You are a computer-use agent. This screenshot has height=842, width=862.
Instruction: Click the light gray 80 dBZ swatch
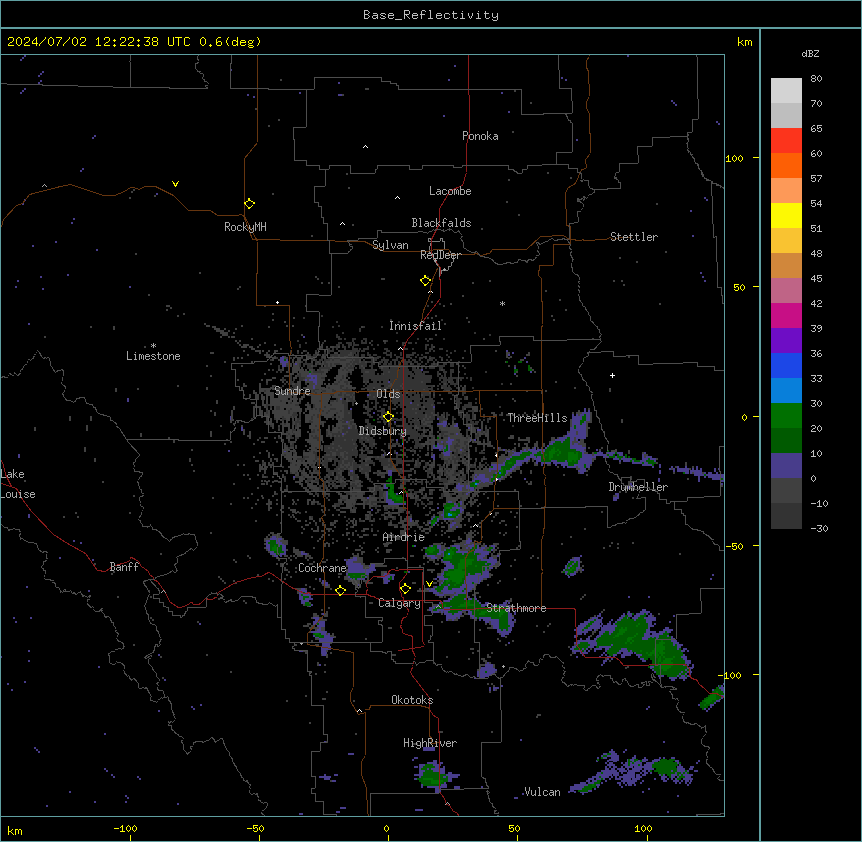coord(786,91)
